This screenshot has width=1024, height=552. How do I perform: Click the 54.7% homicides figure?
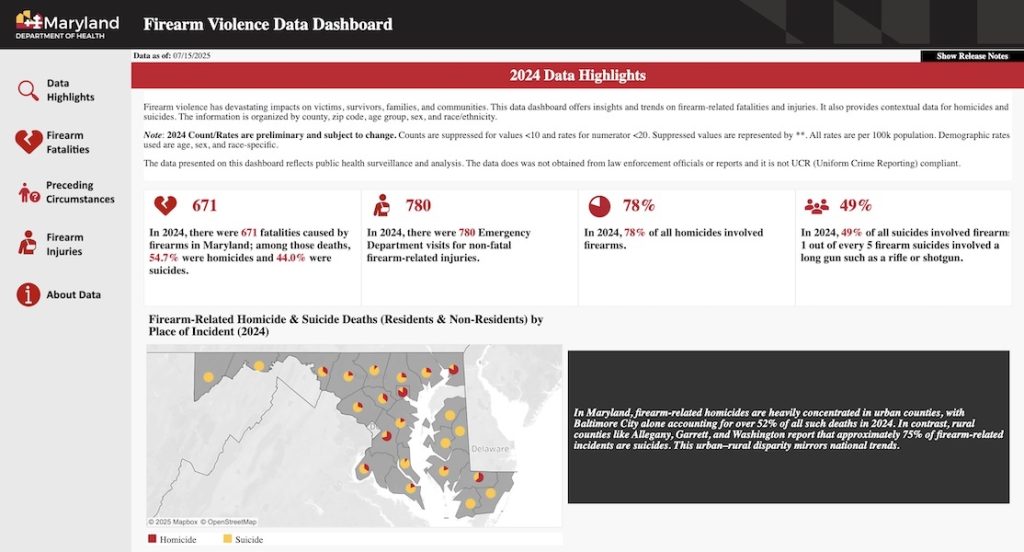[x=163, y=258]
